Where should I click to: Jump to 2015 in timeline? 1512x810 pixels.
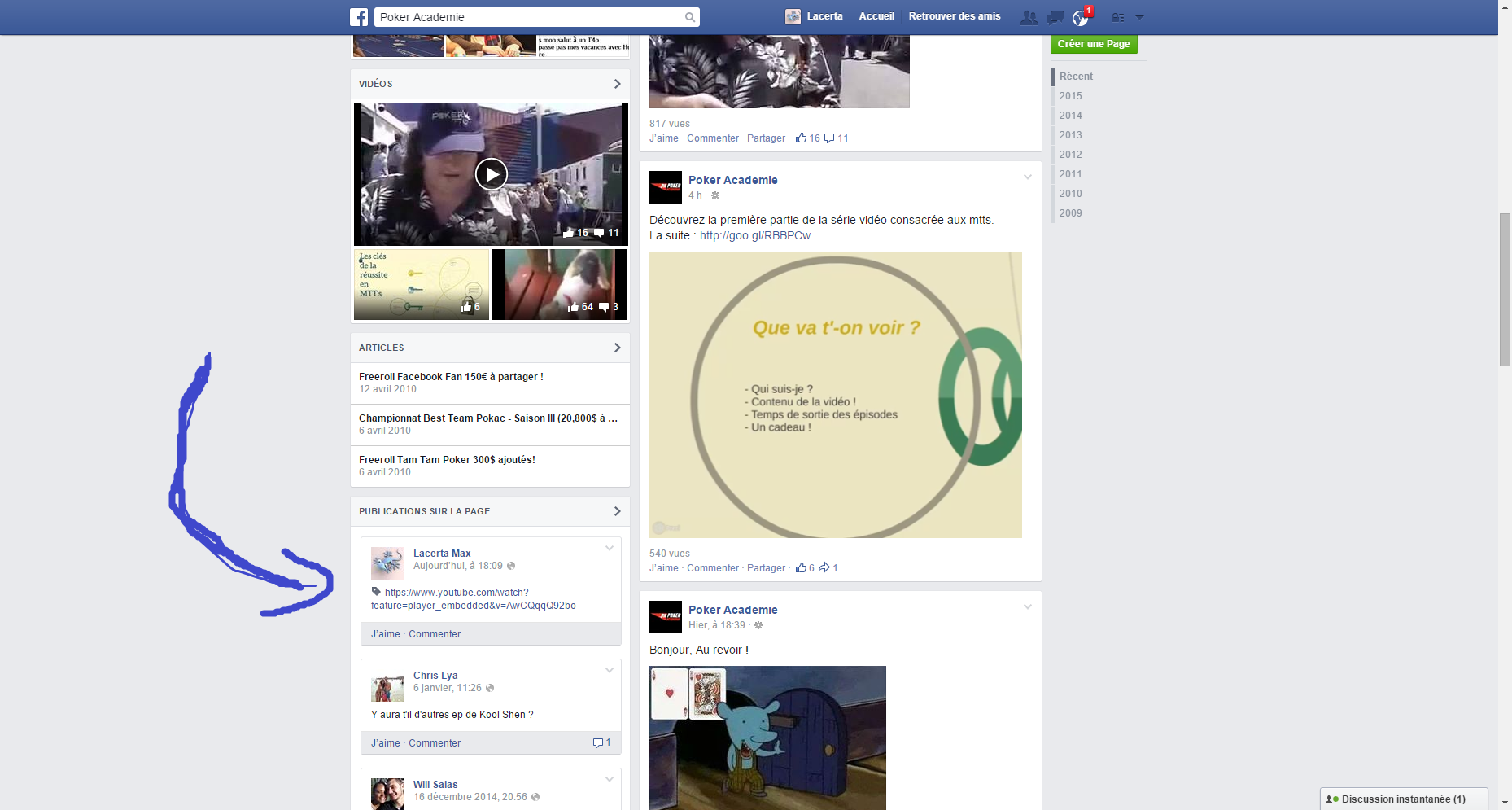click(x=1070, y=96)
